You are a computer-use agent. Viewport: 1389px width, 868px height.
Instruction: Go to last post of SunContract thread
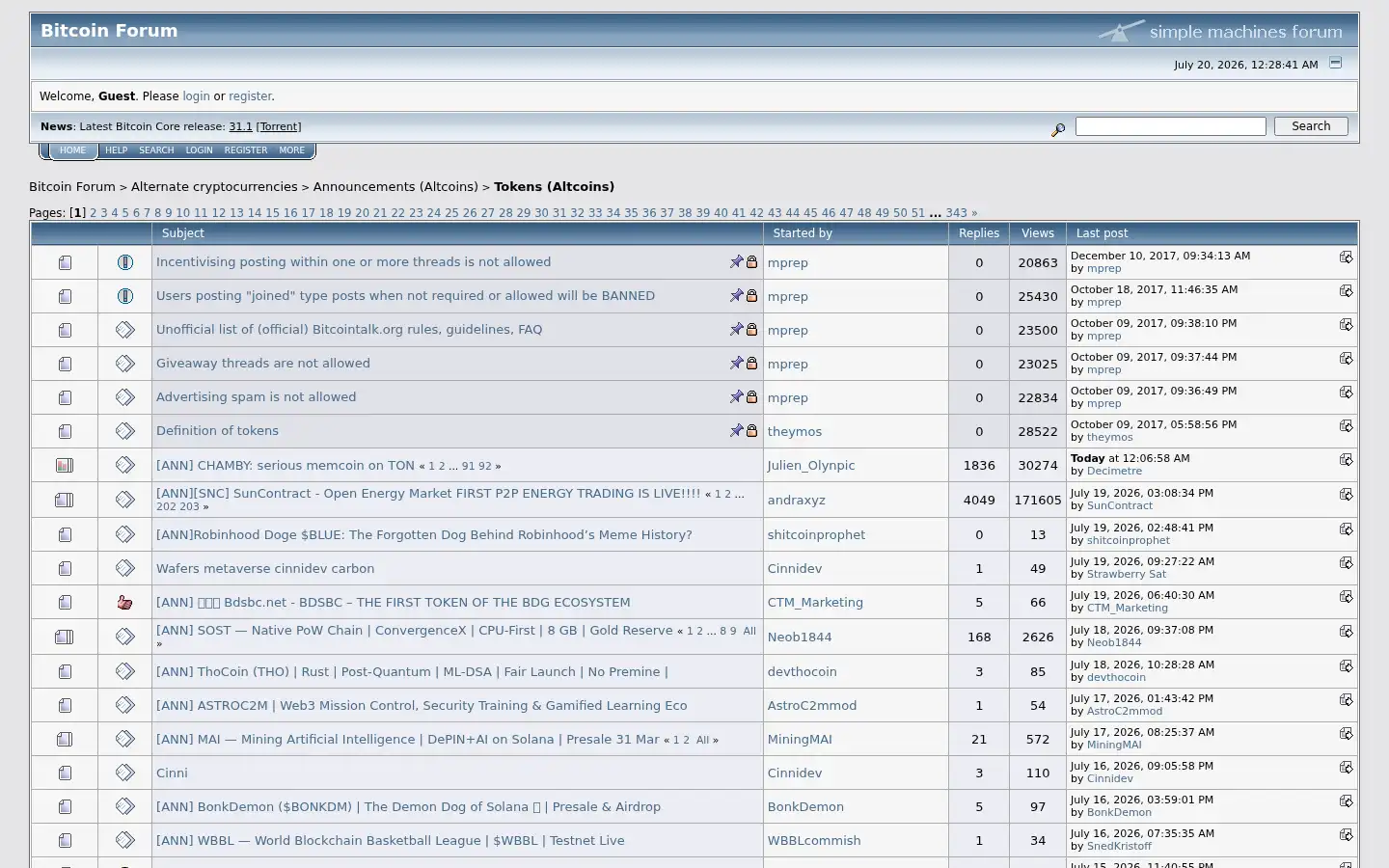[1346, 494]
